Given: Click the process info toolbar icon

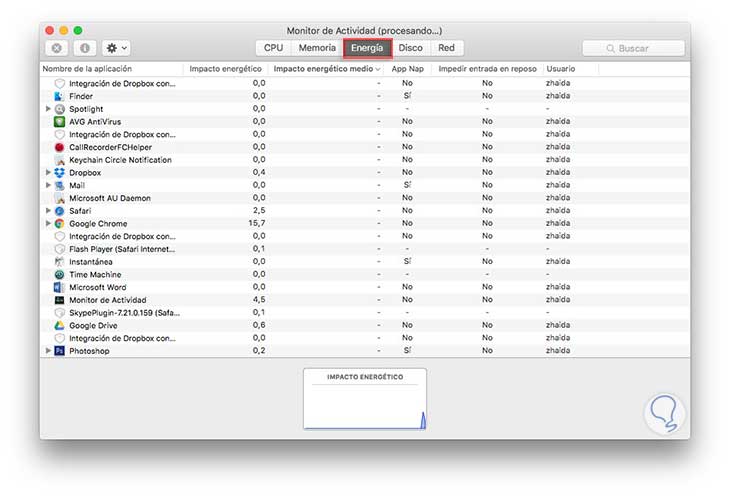Looking at the screenshot, I should [85, 48].
